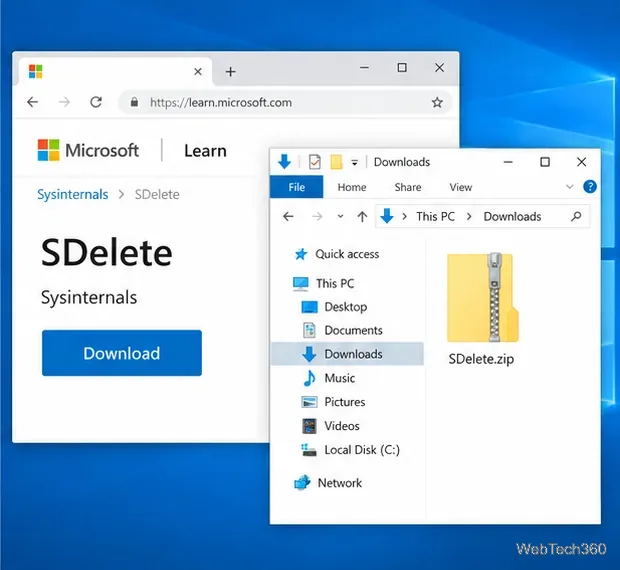This screenshot has width=620, height=570.
Task: Expand chevron before This PC in path
Action: (404, 216)
